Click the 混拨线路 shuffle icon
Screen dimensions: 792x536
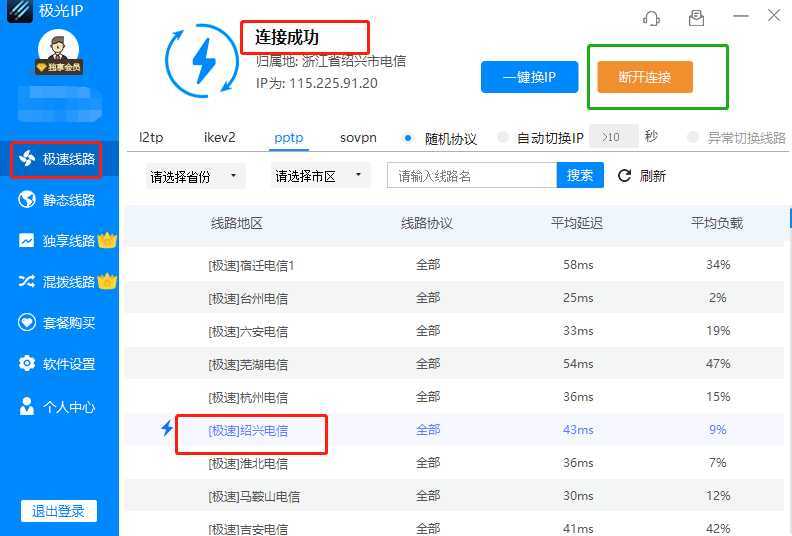27,281
